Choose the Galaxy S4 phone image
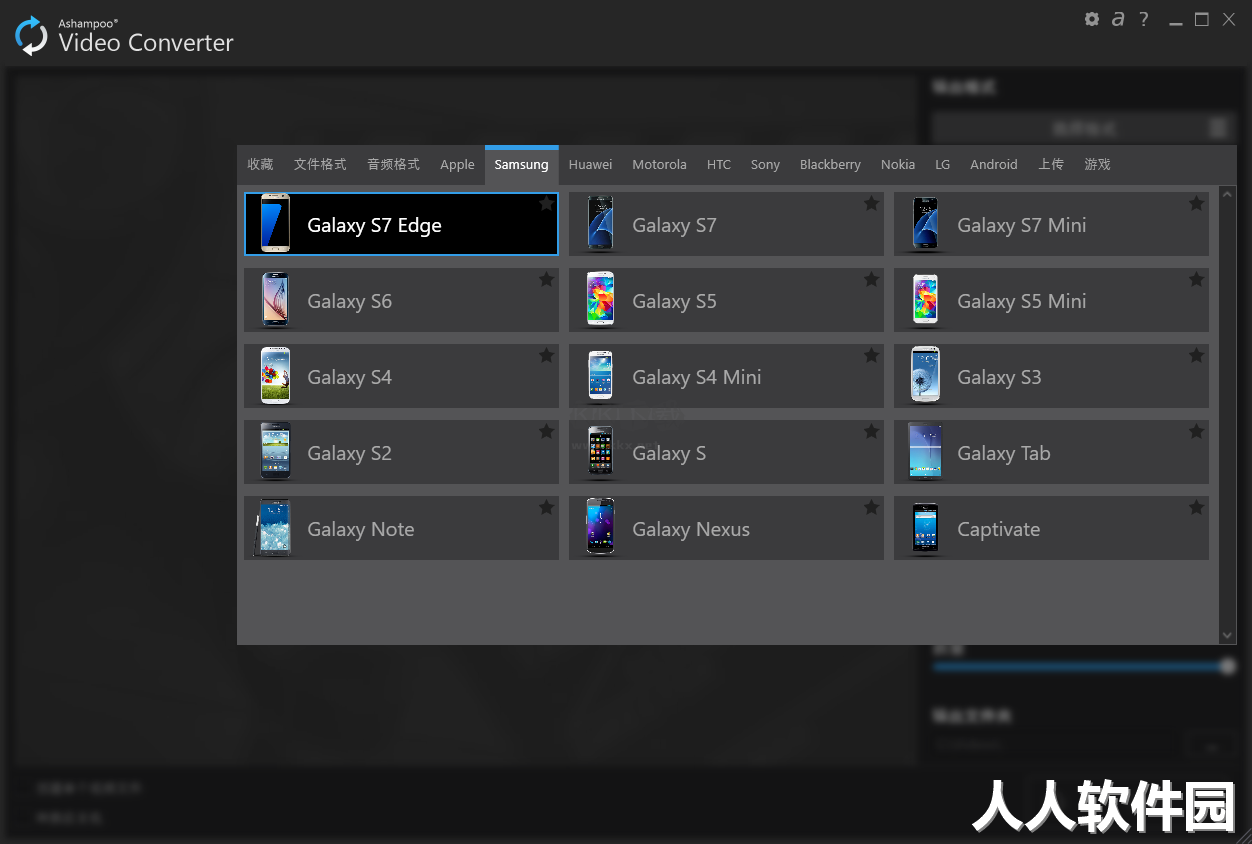1252x844 pixels. pos(275,376)
